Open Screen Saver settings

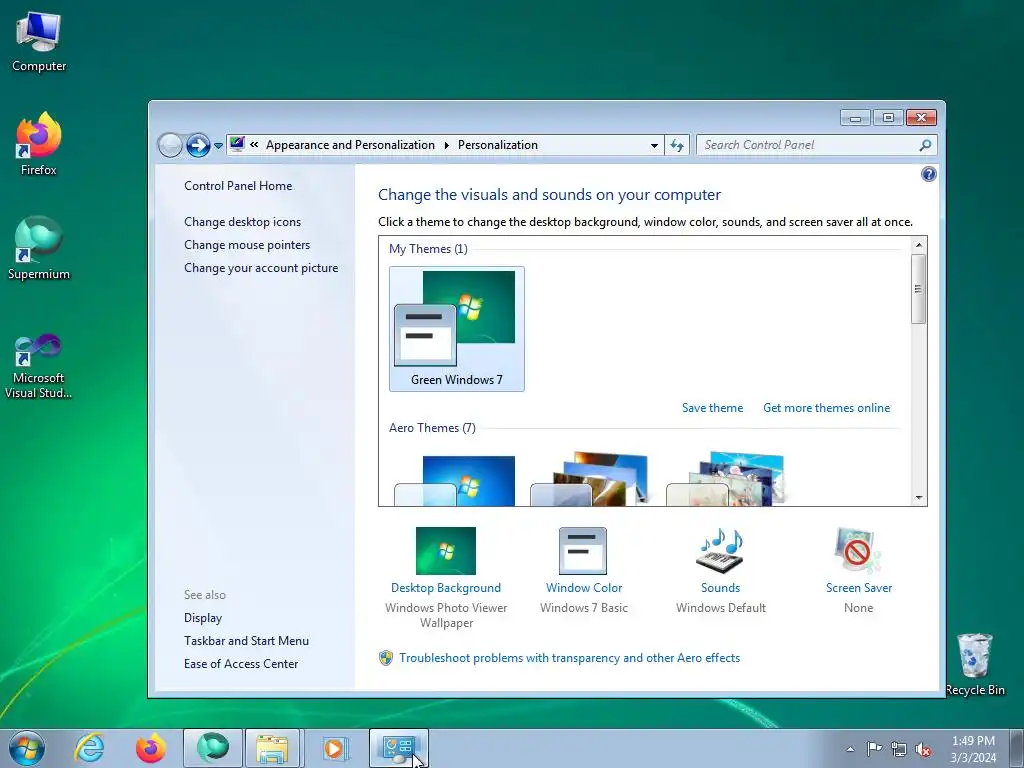pyautogui.click(x=858, y=570)
